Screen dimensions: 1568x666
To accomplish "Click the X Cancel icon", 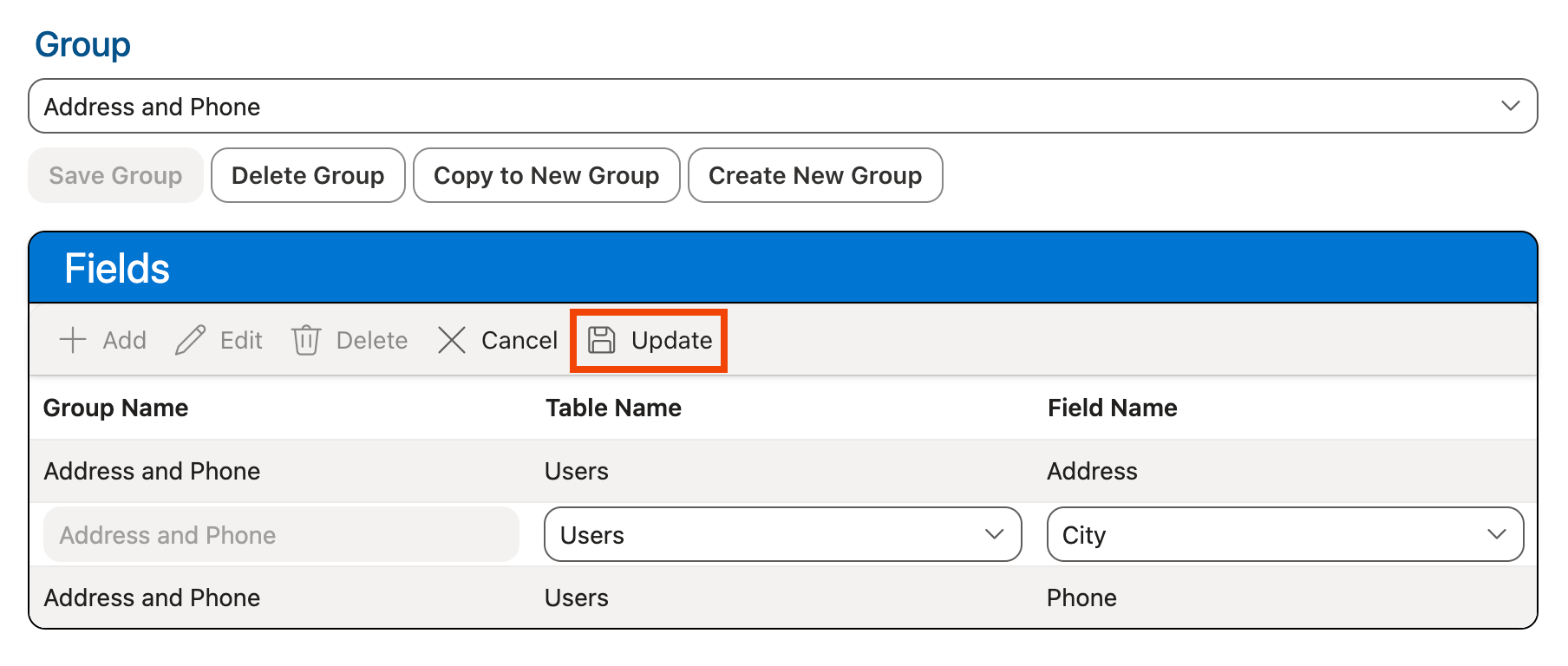I will [x=452, y=340].
